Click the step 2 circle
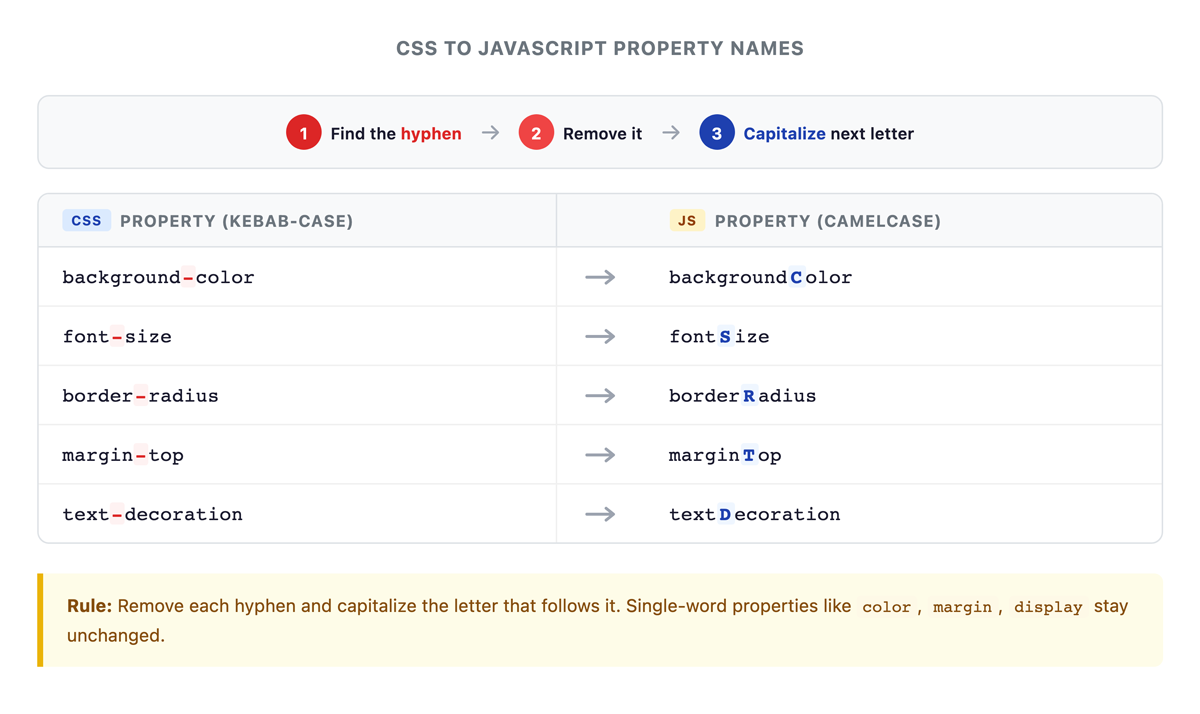This screenshot has height=714, width=1200. [x=536, y=133]
